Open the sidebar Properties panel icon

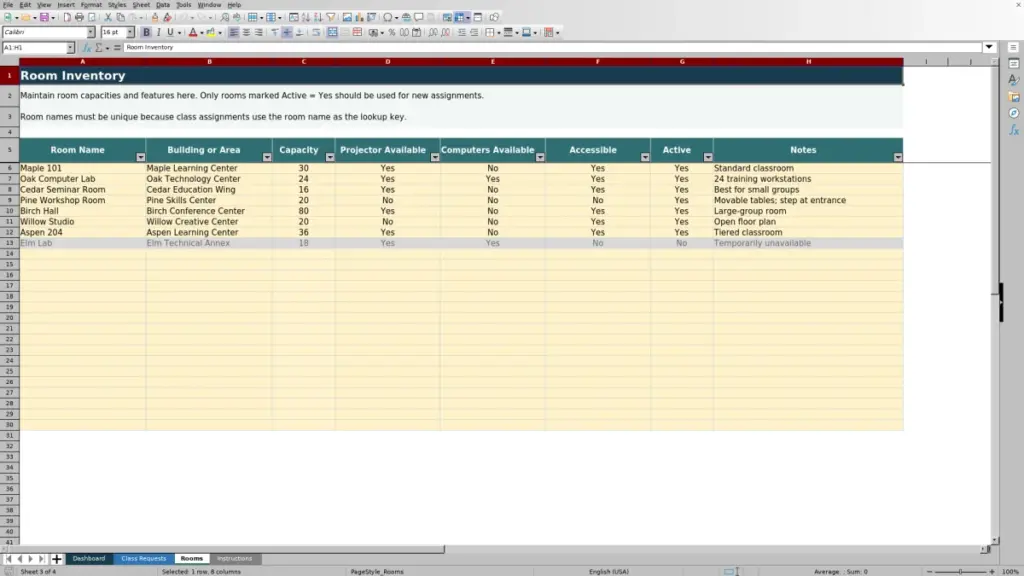tap(1014, 63)
